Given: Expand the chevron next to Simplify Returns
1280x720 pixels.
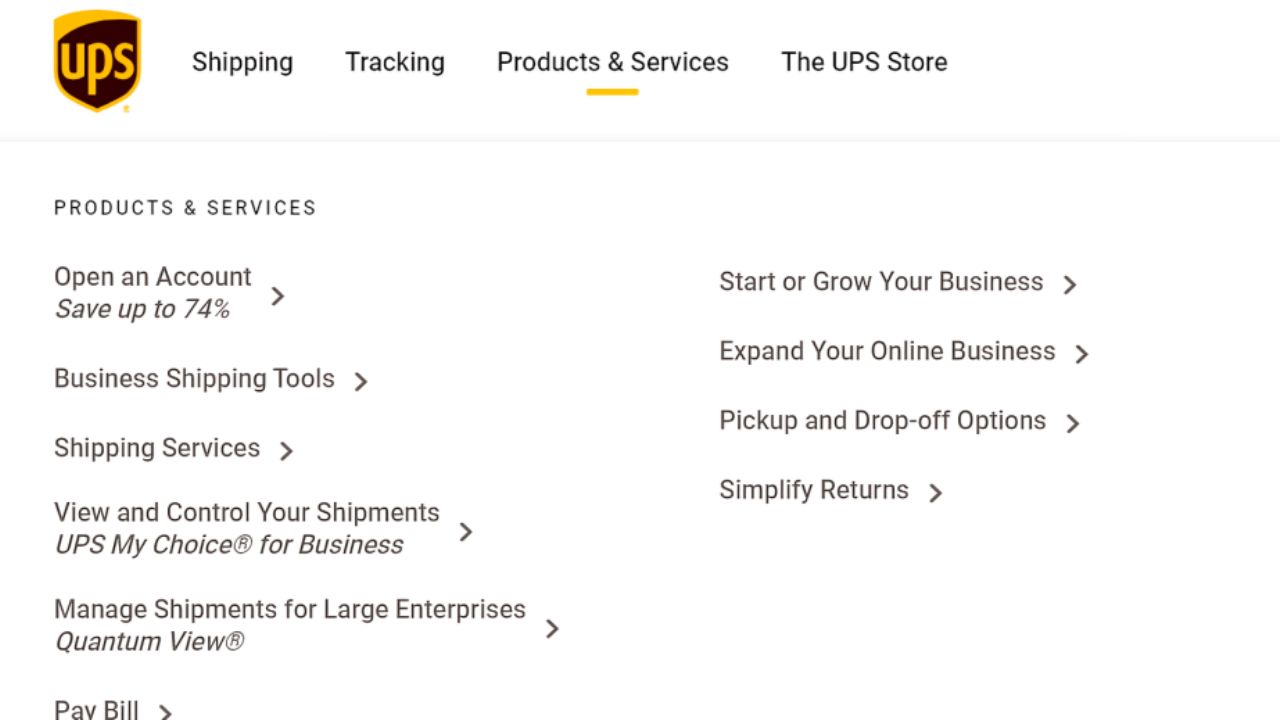Looking at the screenshot, I should click(936, 493).
